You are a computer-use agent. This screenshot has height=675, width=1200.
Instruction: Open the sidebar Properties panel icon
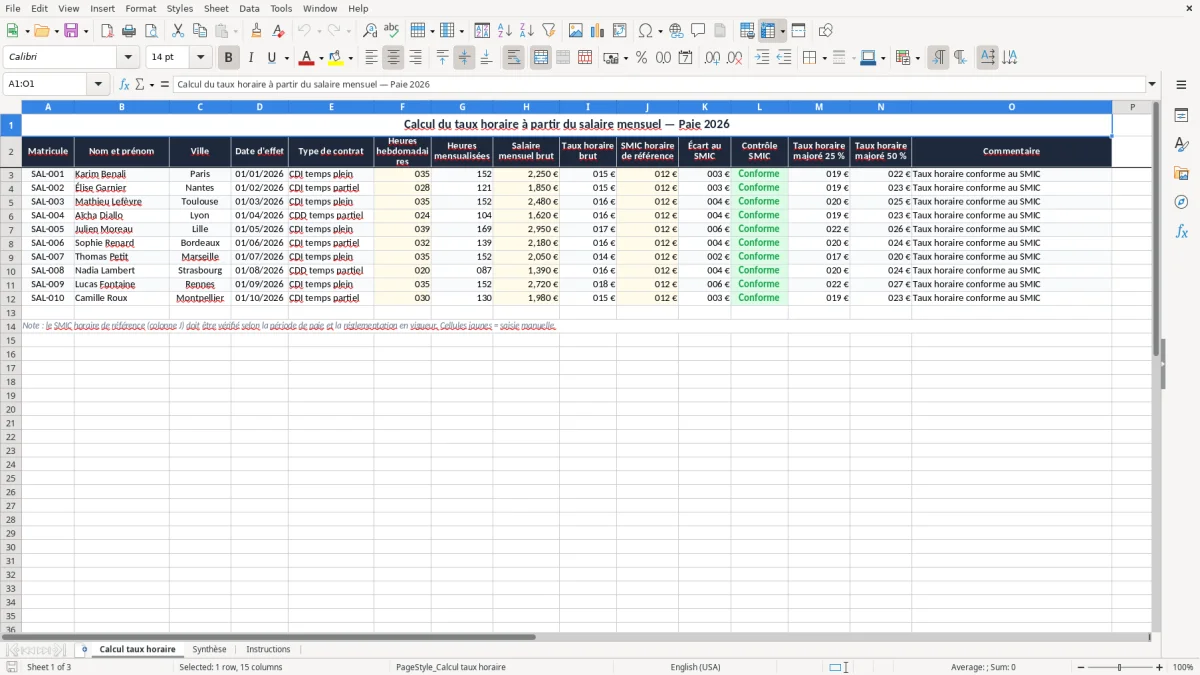1181,116
